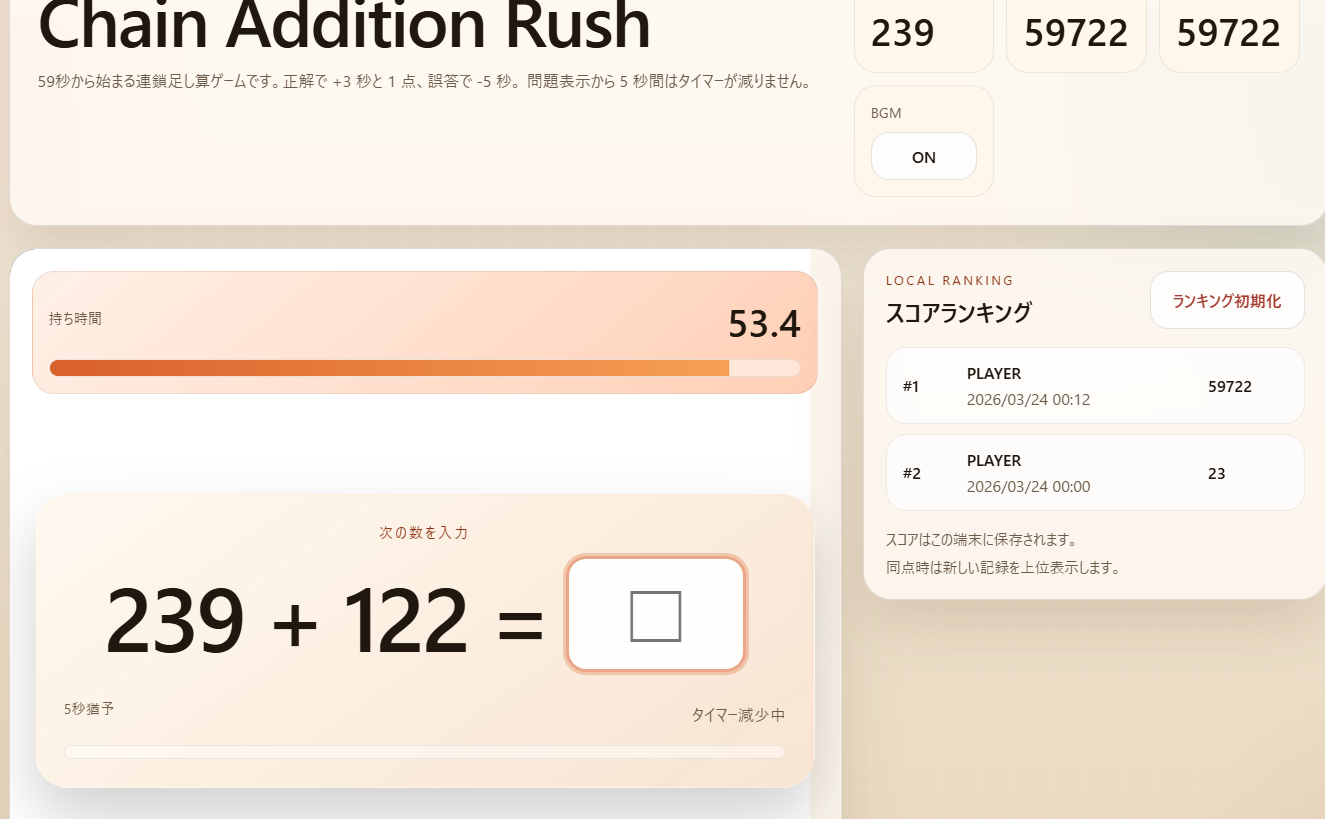Focus the answer input box
The height and width of the screenshot is (819, 1325).
click(655, 615)
